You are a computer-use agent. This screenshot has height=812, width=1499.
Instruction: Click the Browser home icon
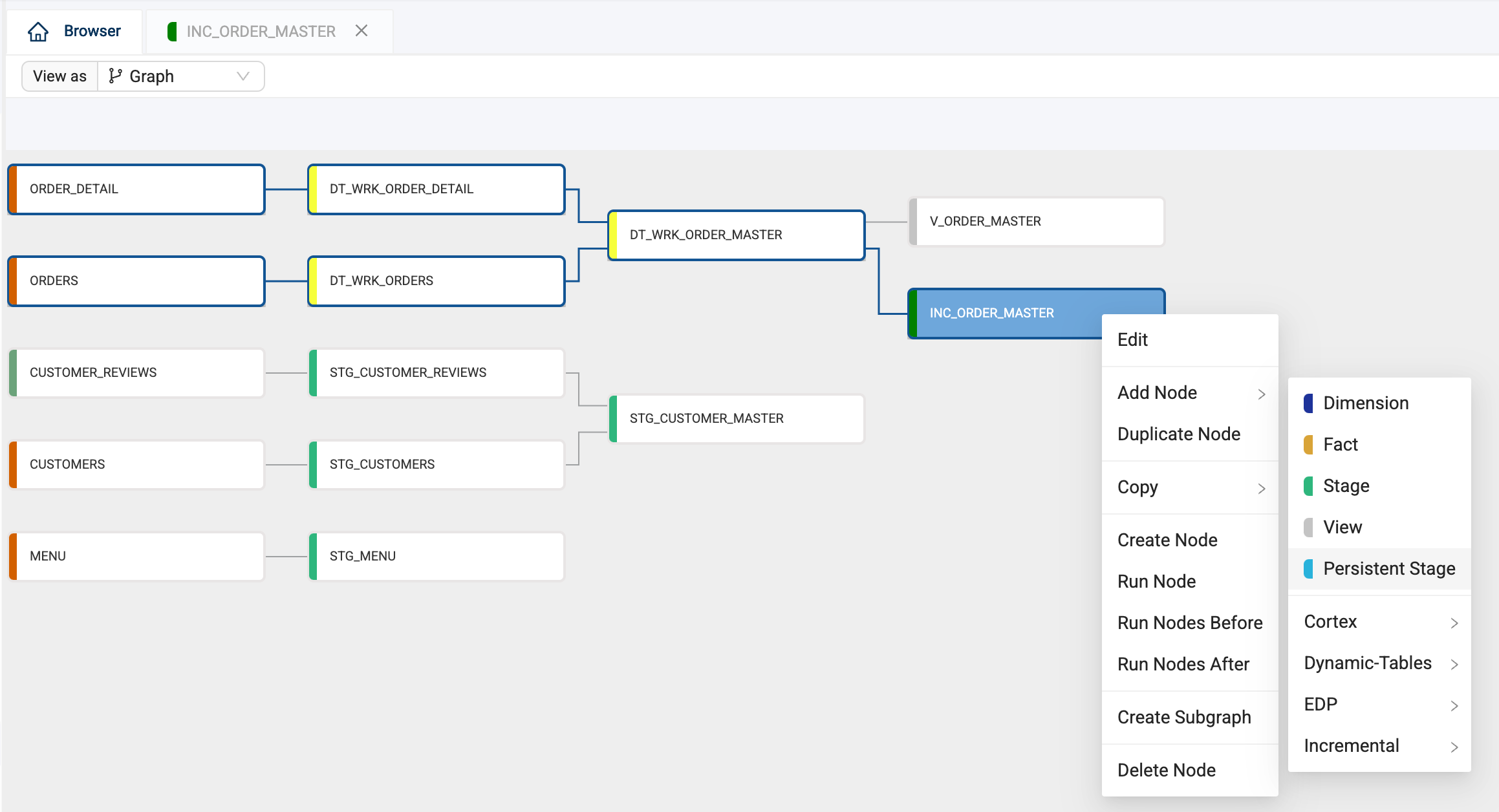click(x=38, y=31)
